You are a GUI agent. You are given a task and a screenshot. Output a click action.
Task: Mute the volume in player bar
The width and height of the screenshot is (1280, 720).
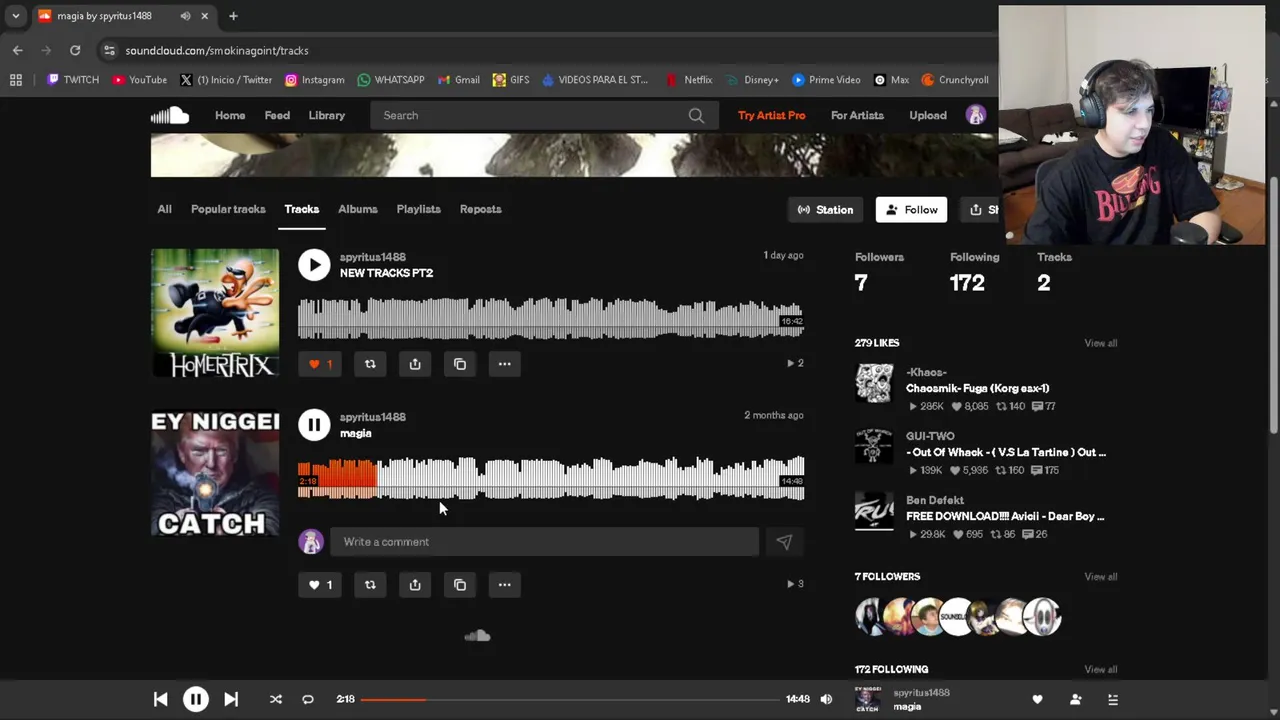pyautogui.click(x=826, y=700)
